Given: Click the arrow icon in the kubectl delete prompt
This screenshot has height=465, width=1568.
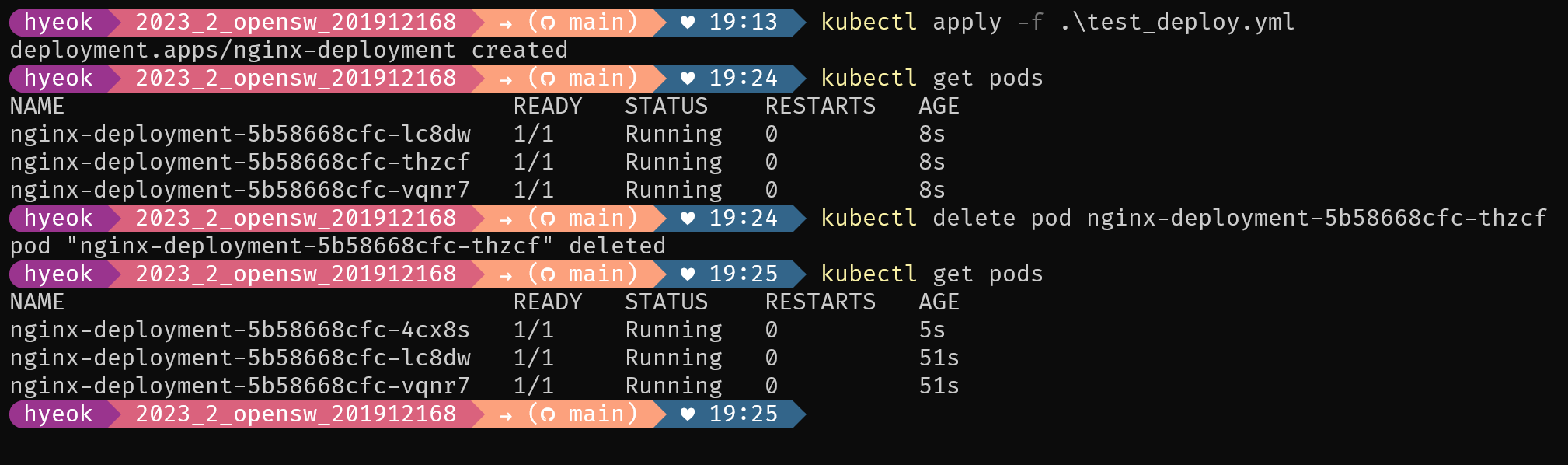Looking at the screenshot, I should point(506,220).
